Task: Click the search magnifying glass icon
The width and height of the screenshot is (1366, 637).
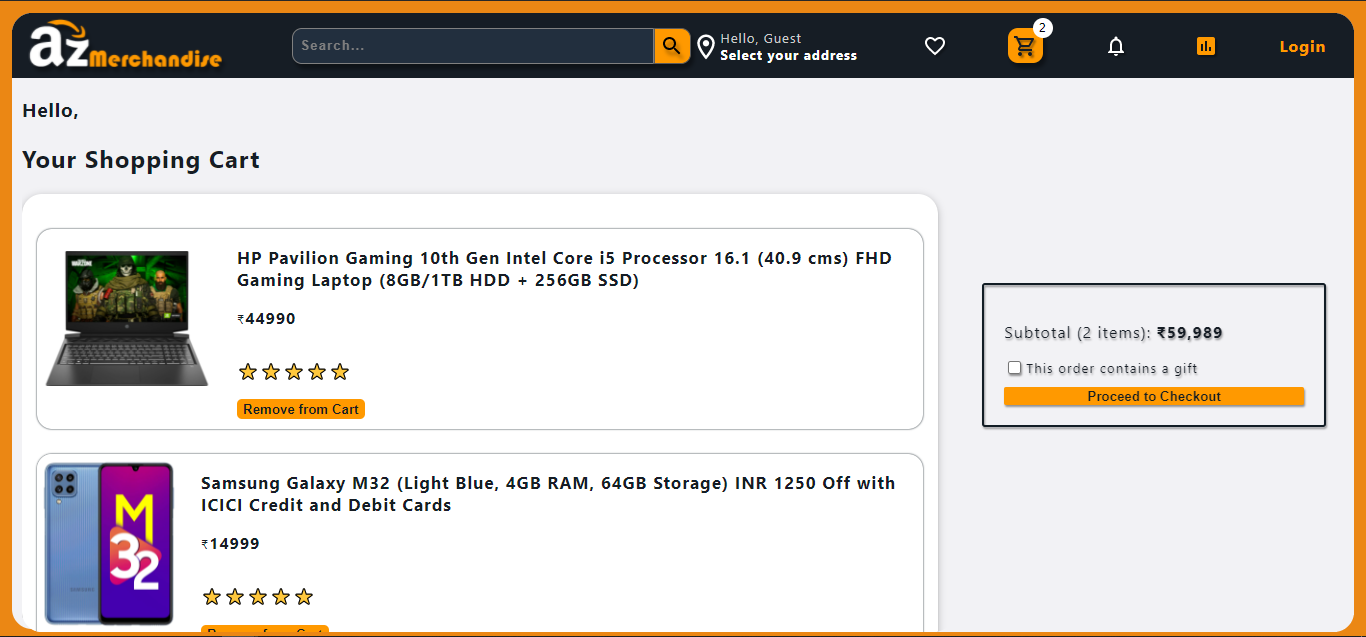Action: 671,45
